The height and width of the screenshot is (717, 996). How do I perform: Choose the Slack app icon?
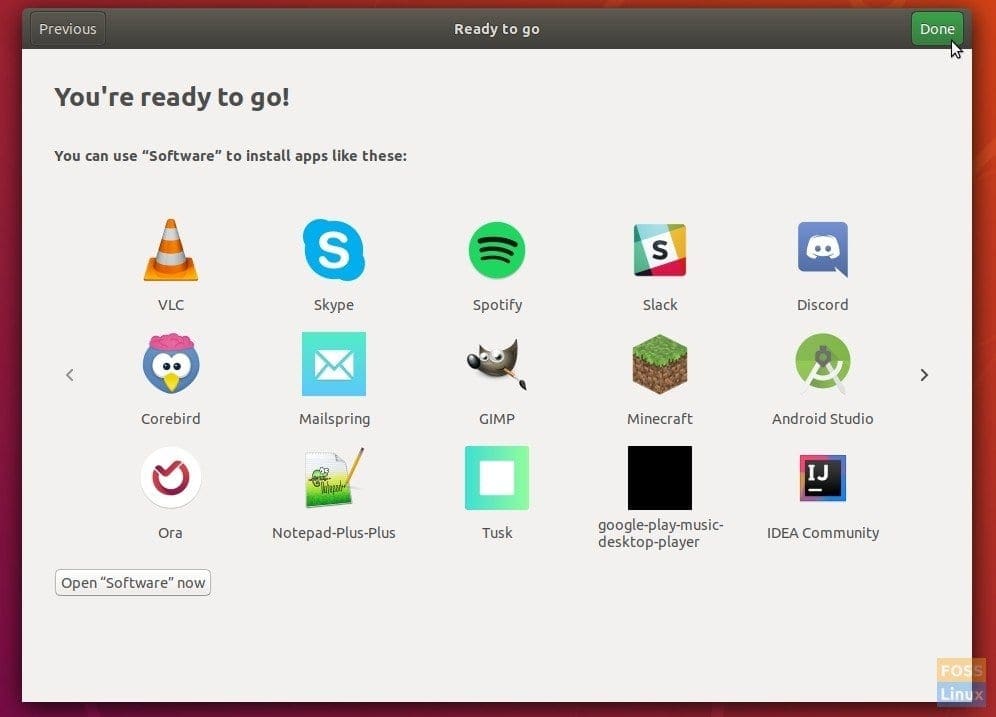pyautogui.click(x=660, y=250)
